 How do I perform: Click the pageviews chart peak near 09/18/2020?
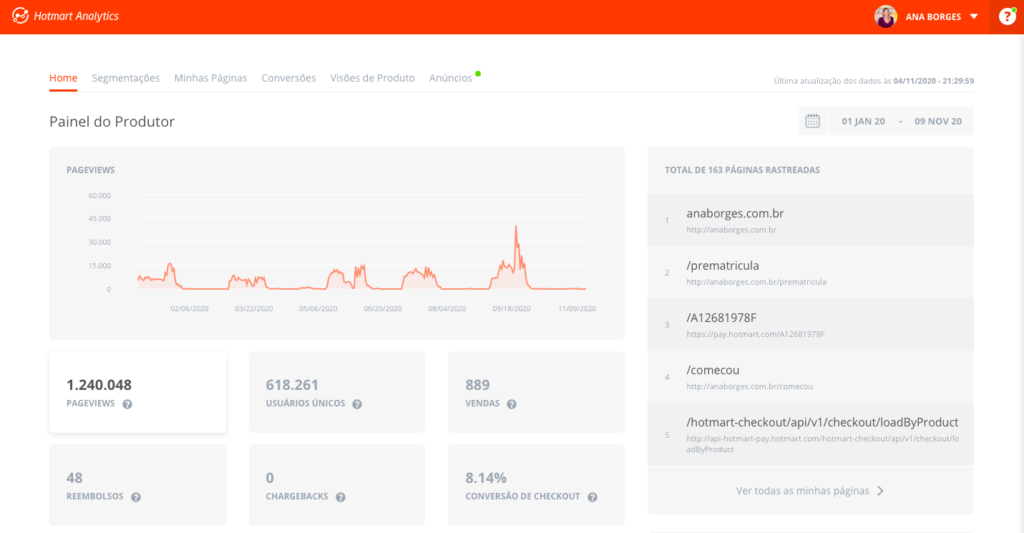[x=516, y=227]
